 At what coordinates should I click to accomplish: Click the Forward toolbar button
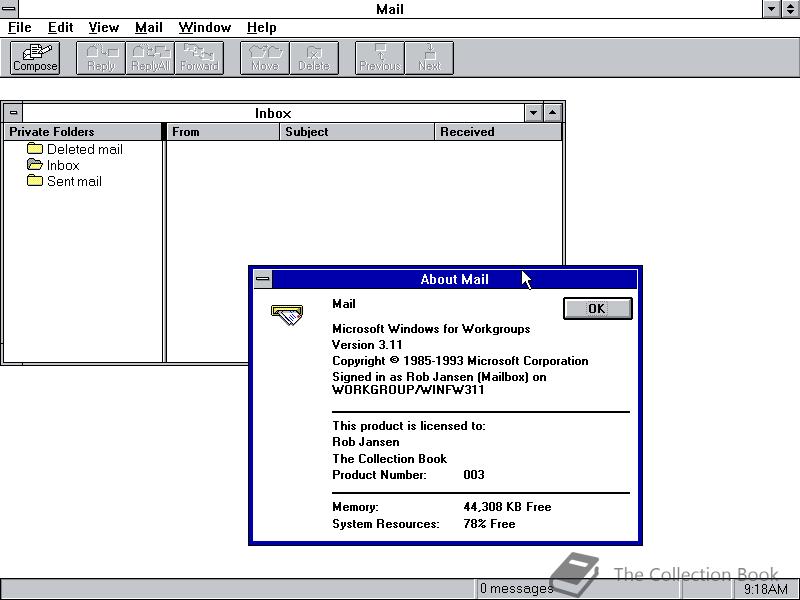(199, 58)
